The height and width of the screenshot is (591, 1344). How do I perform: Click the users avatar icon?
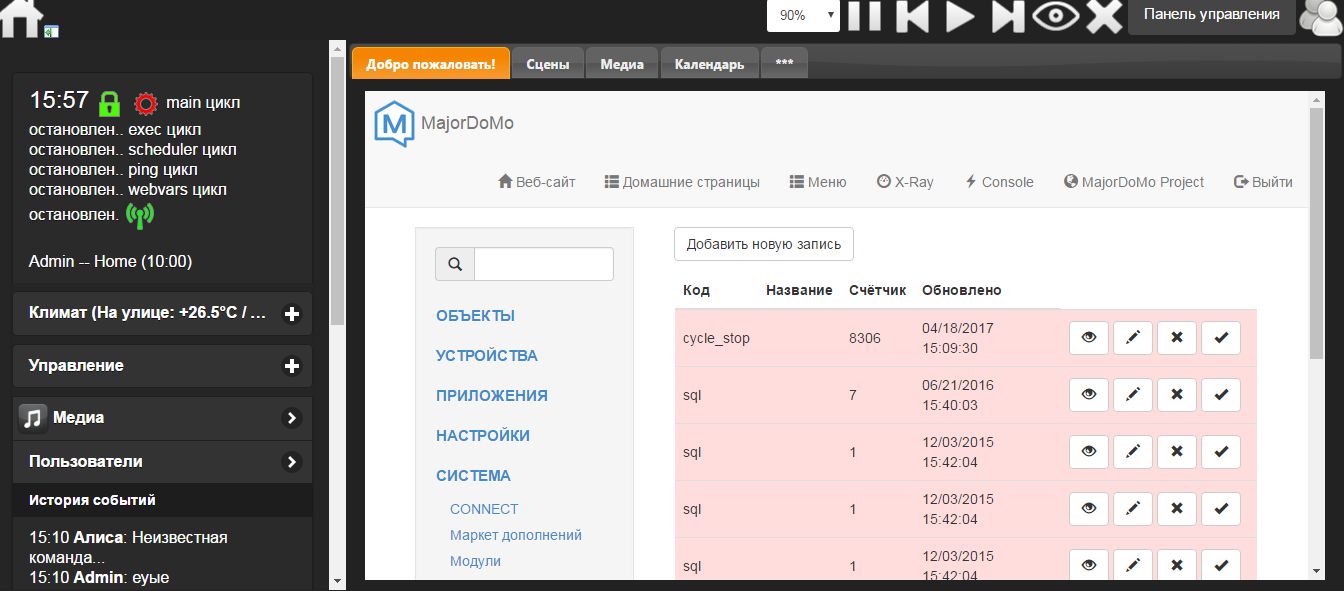click(1321, 16)
